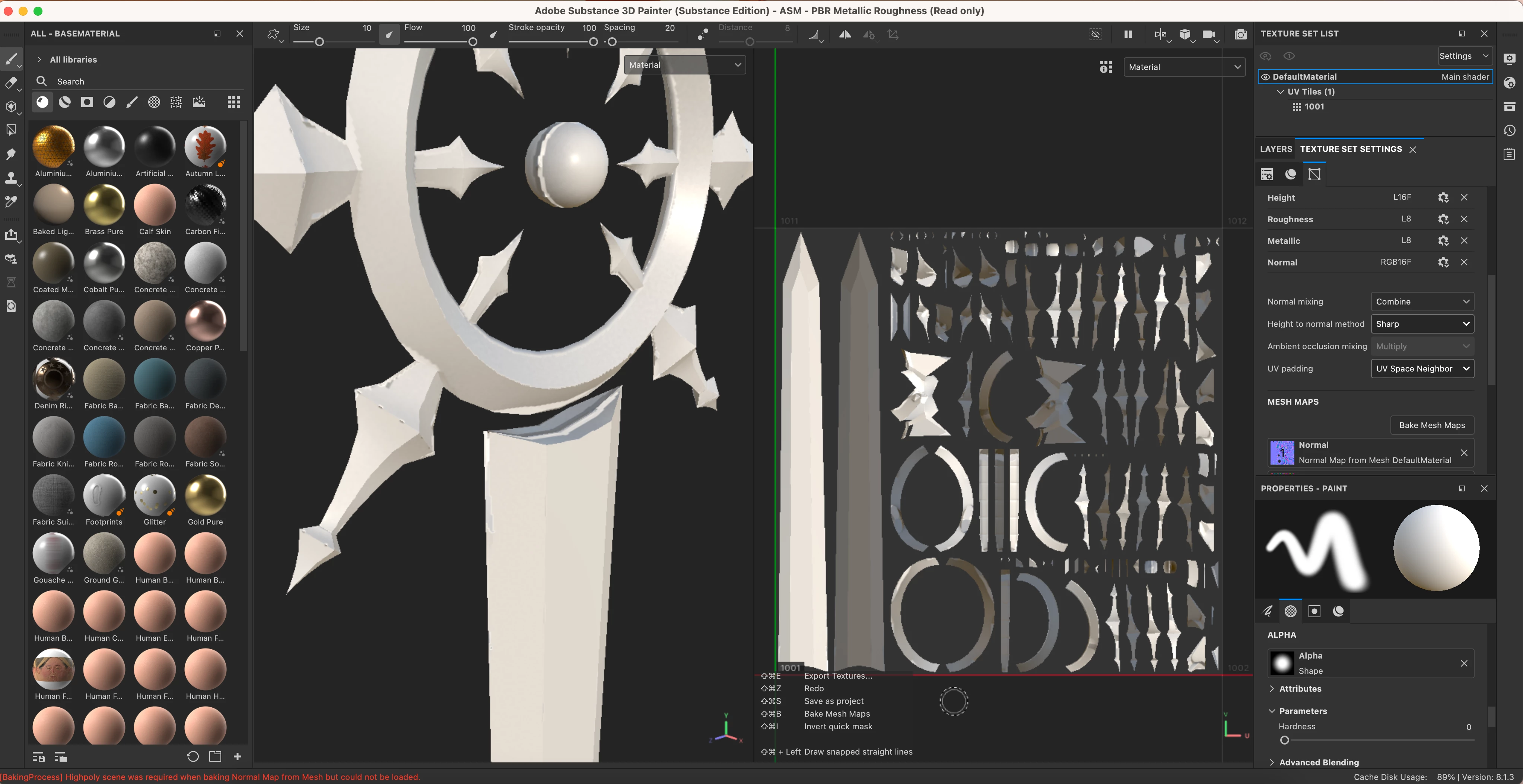Image resolution: width=1523 pixels, height=784 pixels.
Task: Select the Texture Set Settings tab
Action: click(1350, 149)
